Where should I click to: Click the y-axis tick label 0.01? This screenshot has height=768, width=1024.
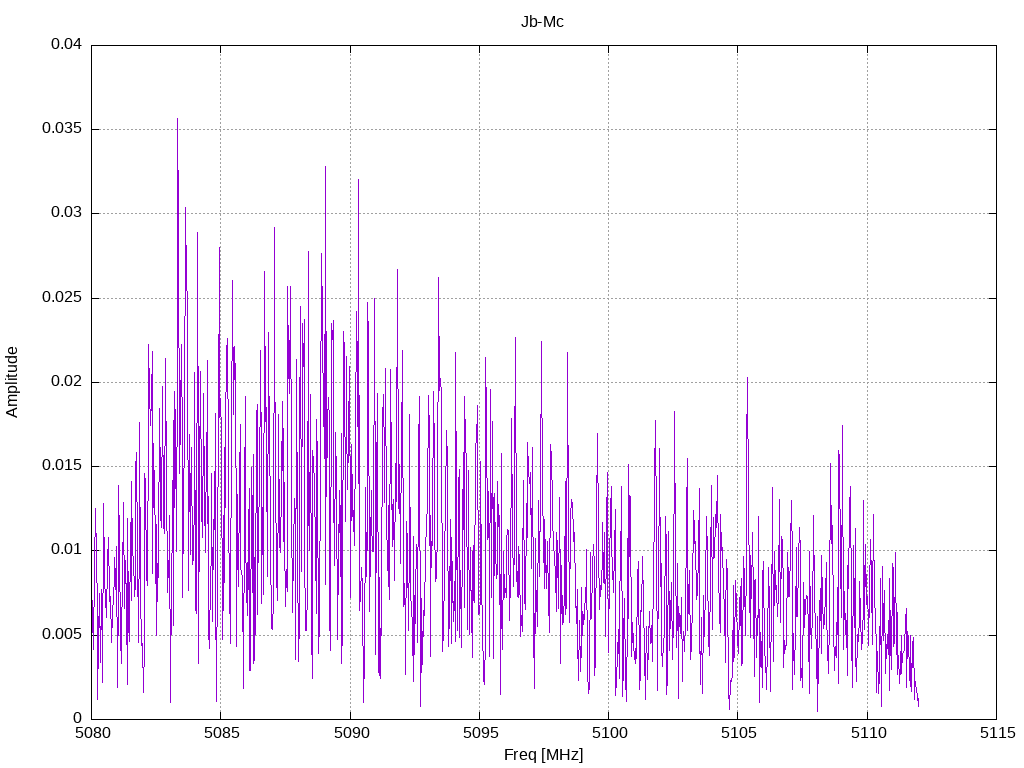67,550
